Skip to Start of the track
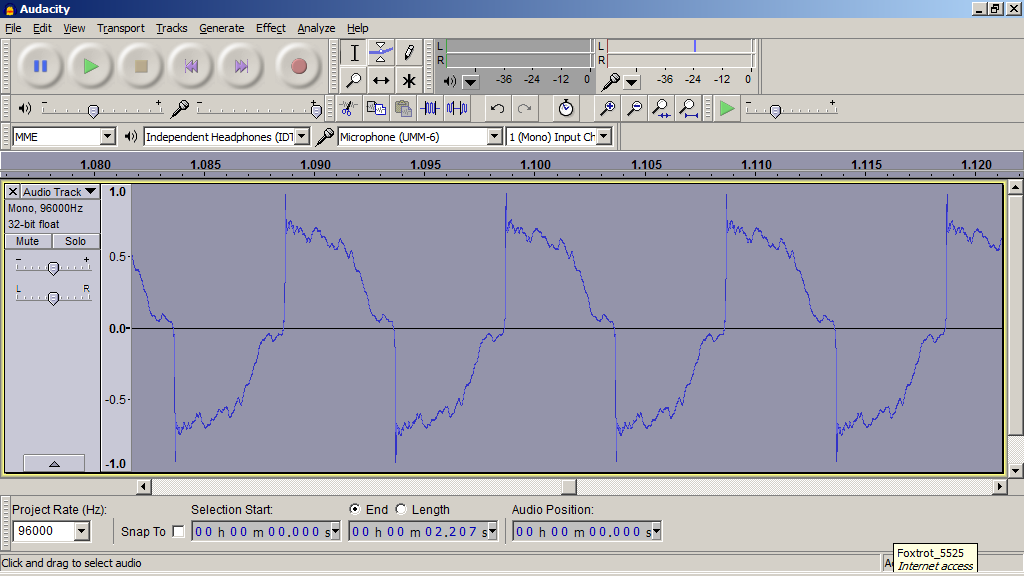 [191, 66]
